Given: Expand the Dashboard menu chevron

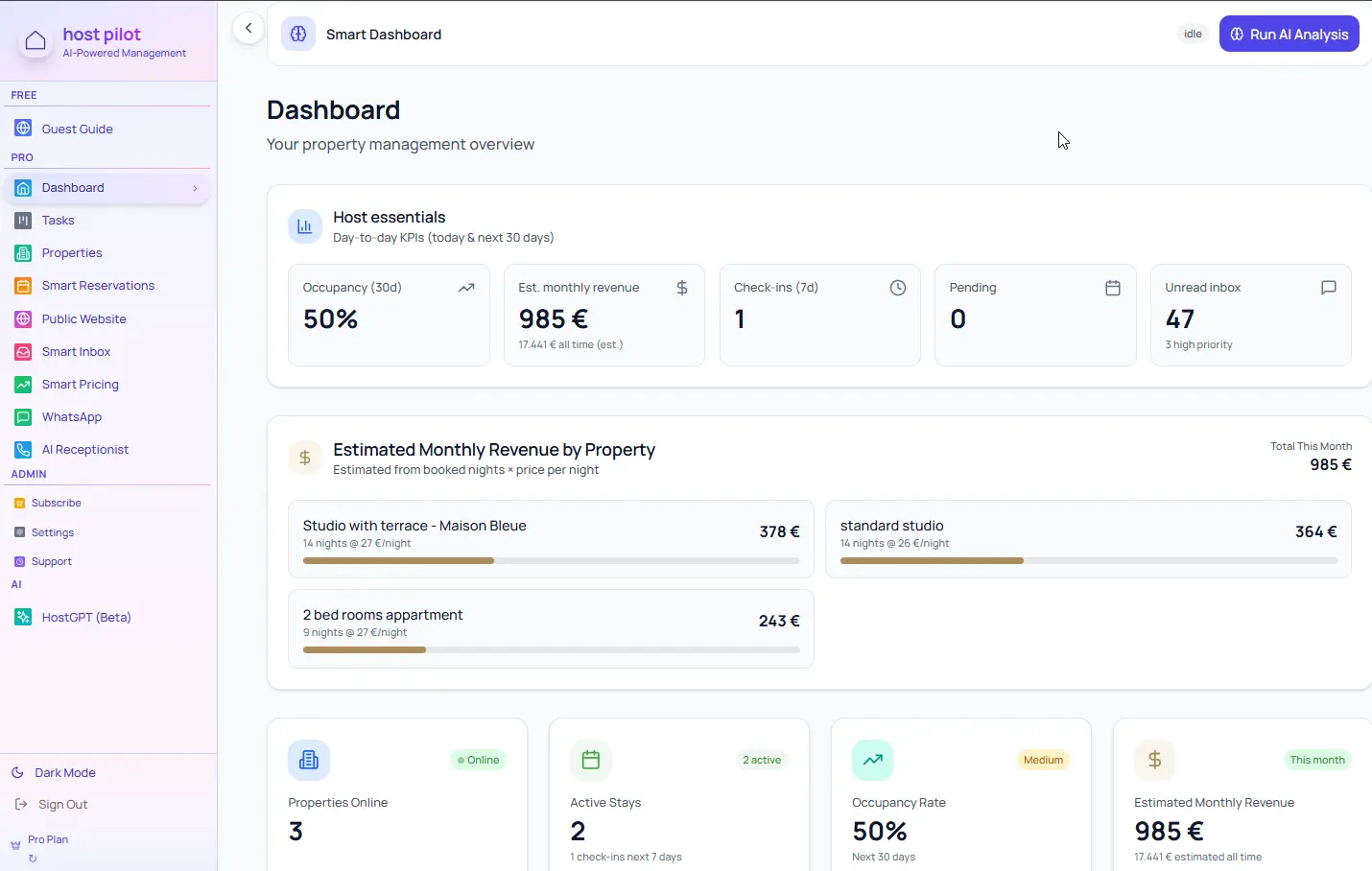Looking at the screenshot, I should (x=194, y=188).
